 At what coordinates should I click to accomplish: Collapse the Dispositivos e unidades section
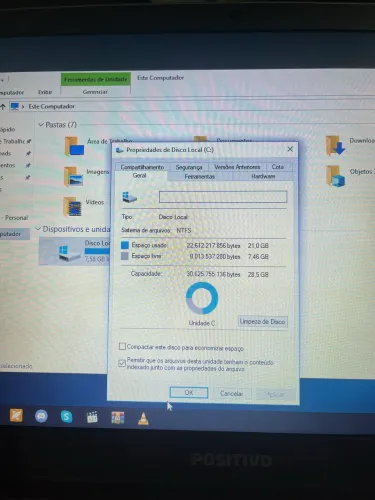tap(38, 229)
